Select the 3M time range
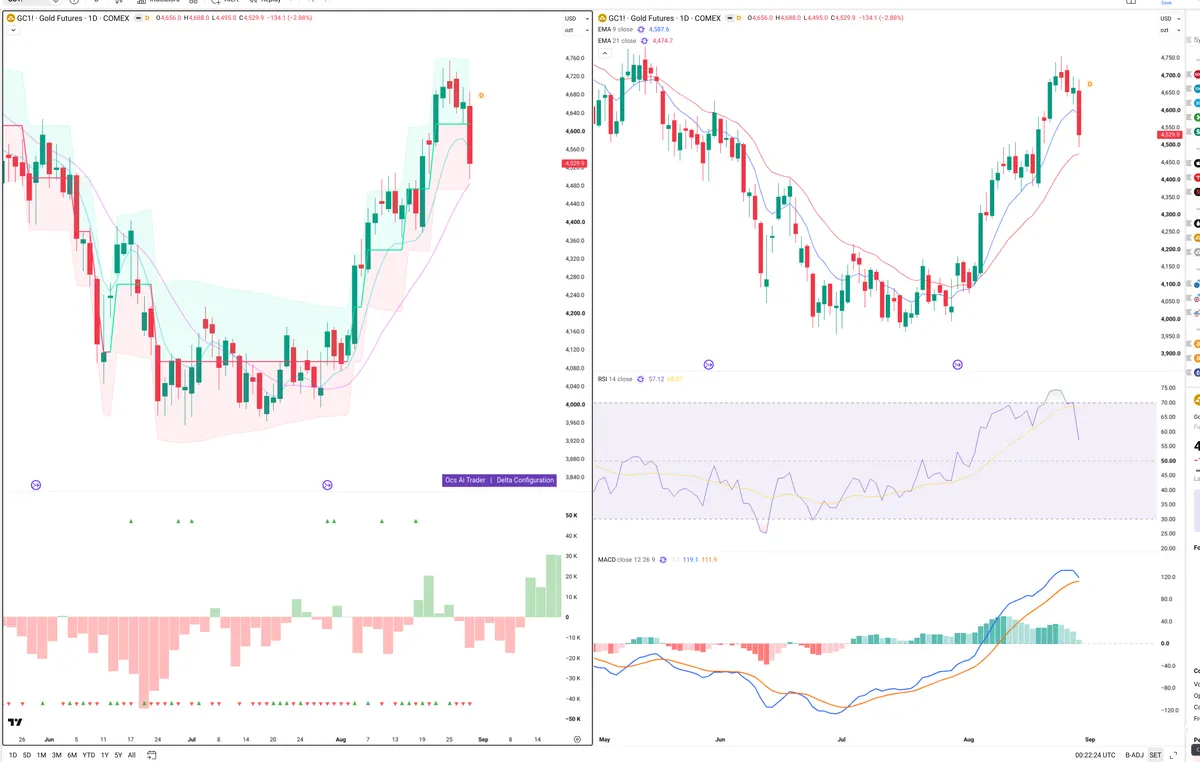The image size is (1200, 762). (57, 755)
